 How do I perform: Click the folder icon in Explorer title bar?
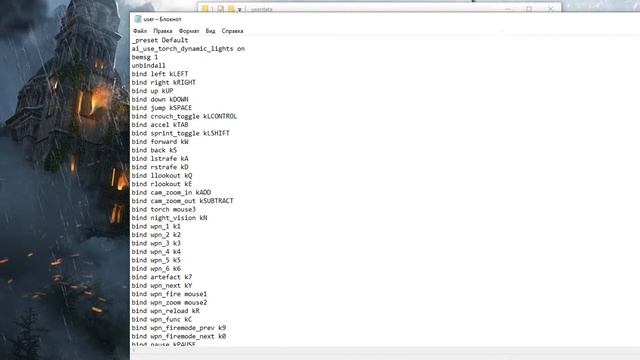[205, 9]
